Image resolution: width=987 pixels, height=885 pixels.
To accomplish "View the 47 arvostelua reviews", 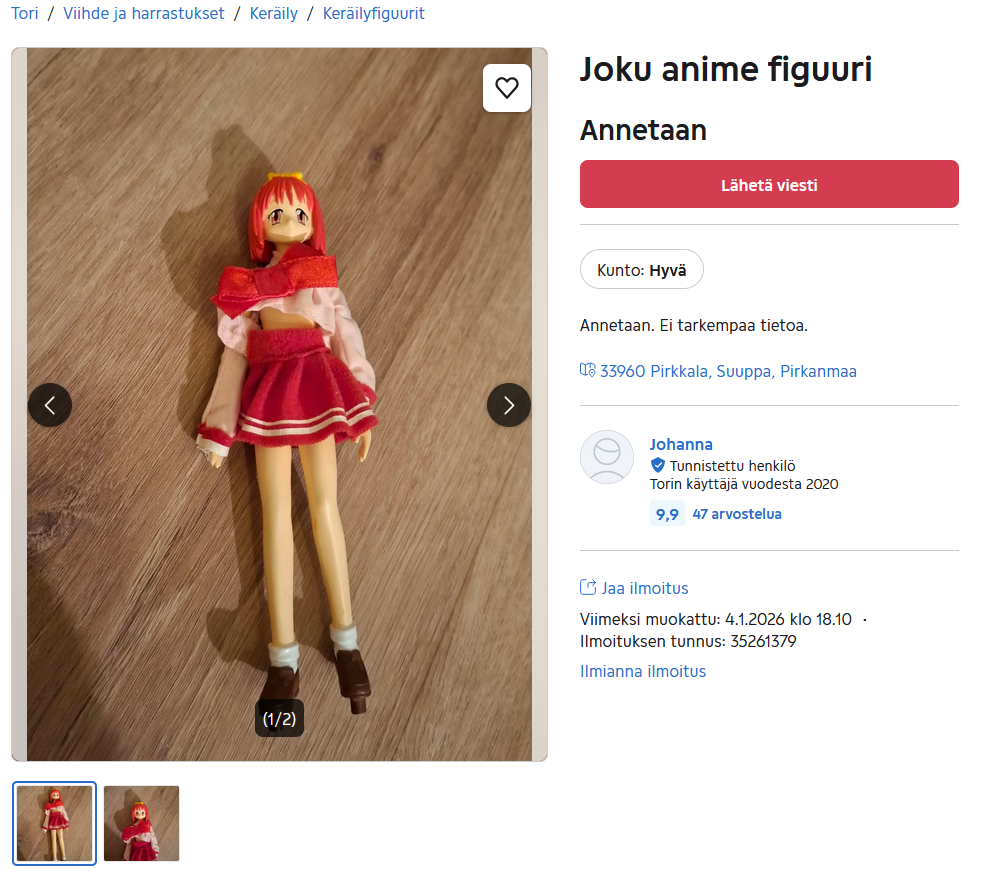I will pos(737,514).
